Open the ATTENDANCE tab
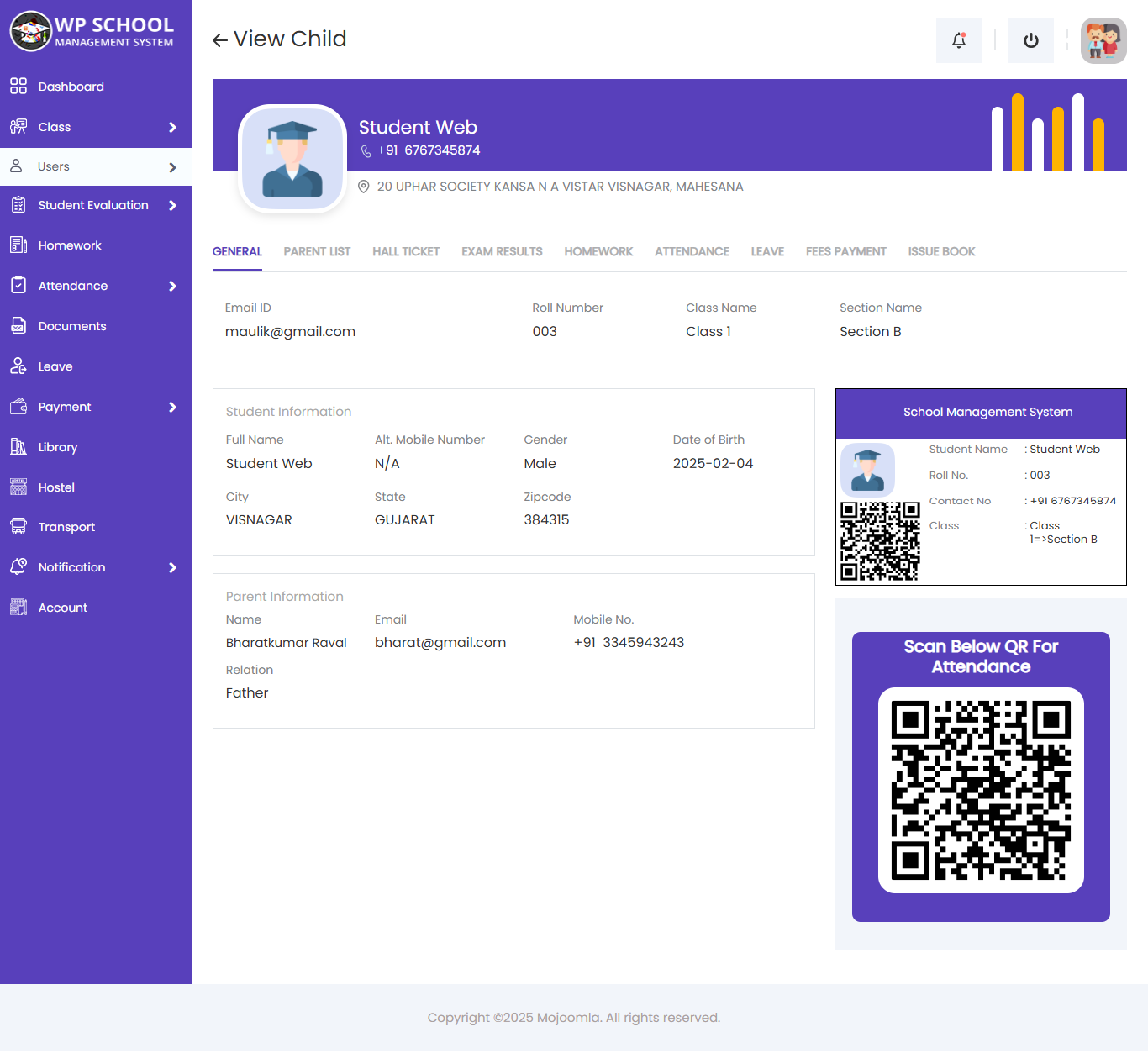 pos(692,251)
